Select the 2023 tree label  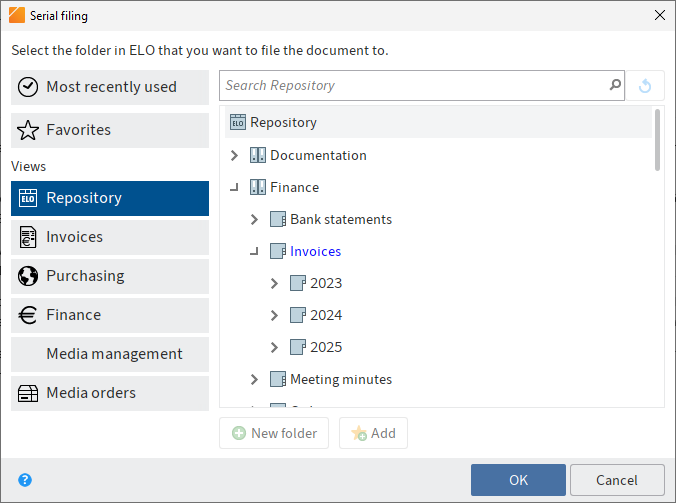point(326,283)
